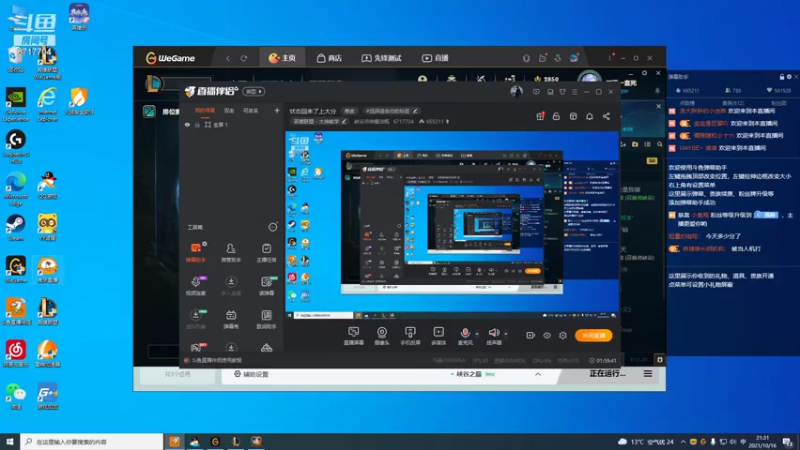Add 手机投屏 phone casting source

pyautogui.click(x=410, y=336)
